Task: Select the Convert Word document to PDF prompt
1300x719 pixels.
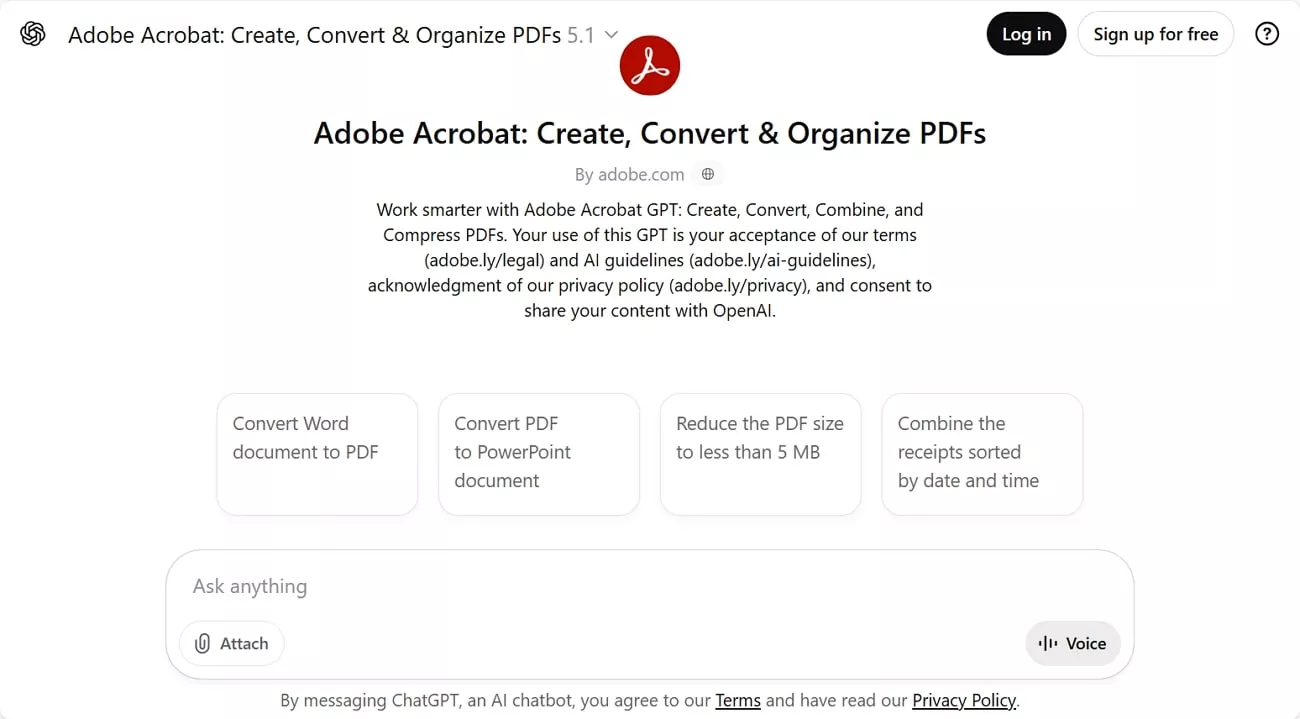Action: pyautogui.click(x=317, y=454)
